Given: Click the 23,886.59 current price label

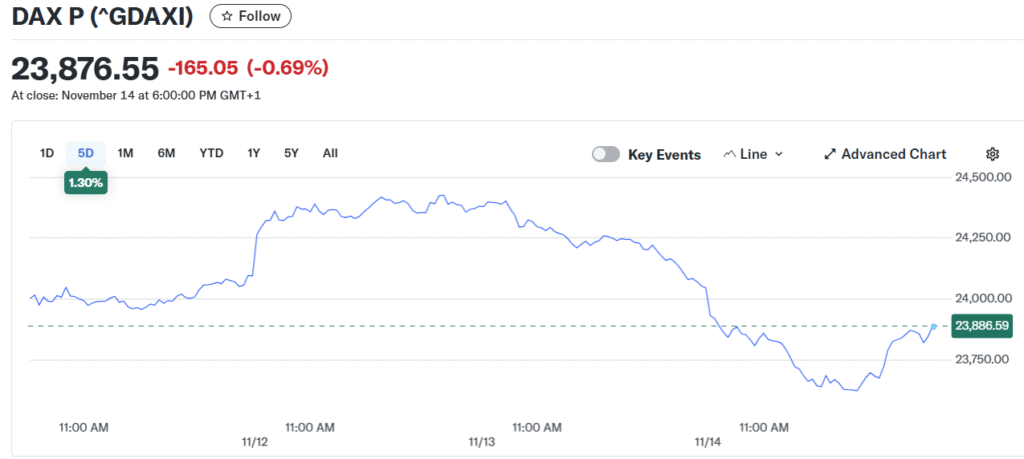Looking at the screenshot, I should click(983, 326).
